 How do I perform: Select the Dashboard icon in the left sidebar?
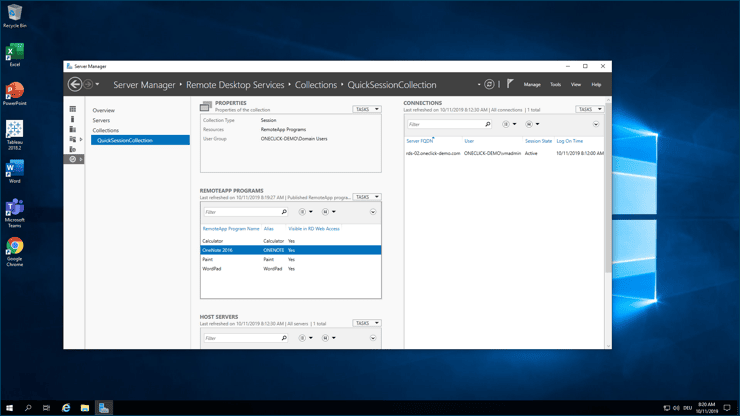click(x=73, y=109)
